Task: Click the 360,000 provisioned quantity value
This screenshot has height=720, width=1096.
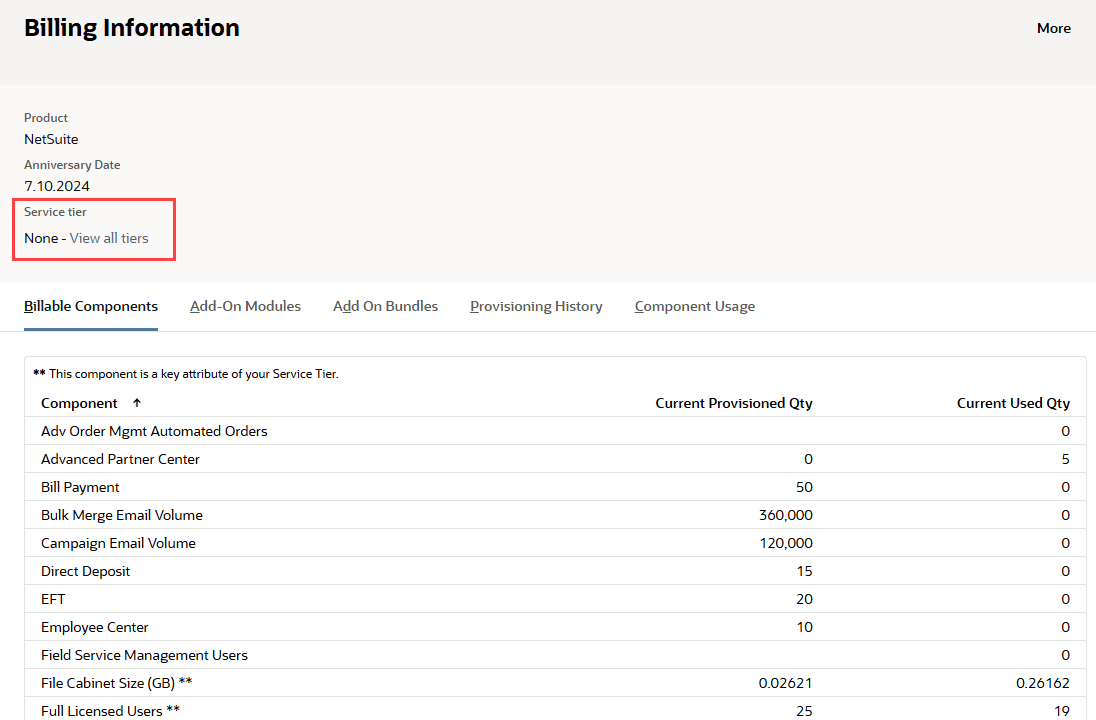Action: (x=786, y=515)
